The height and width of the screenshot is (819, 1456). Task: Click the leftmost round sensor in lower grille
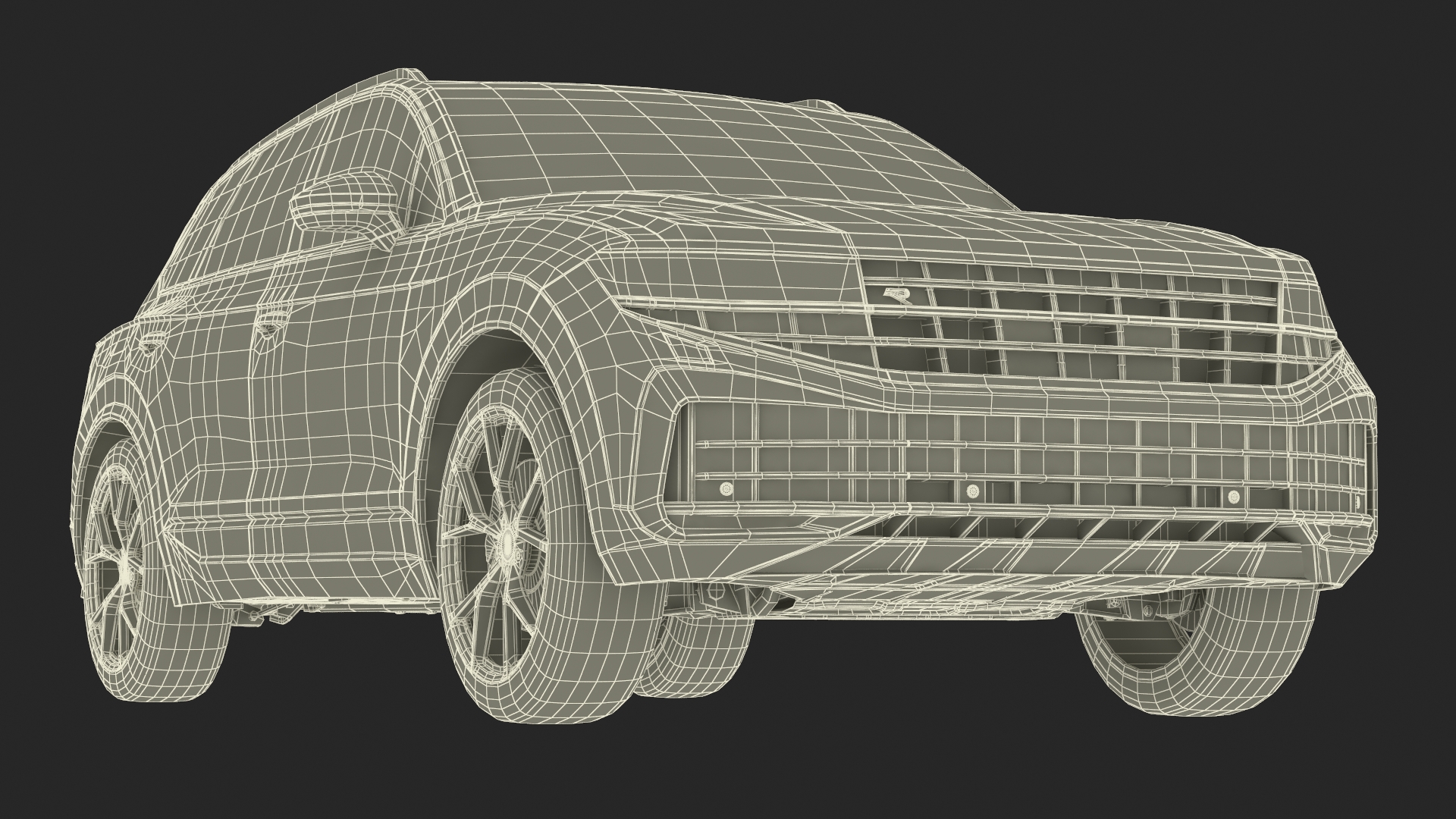coord(726,489)
